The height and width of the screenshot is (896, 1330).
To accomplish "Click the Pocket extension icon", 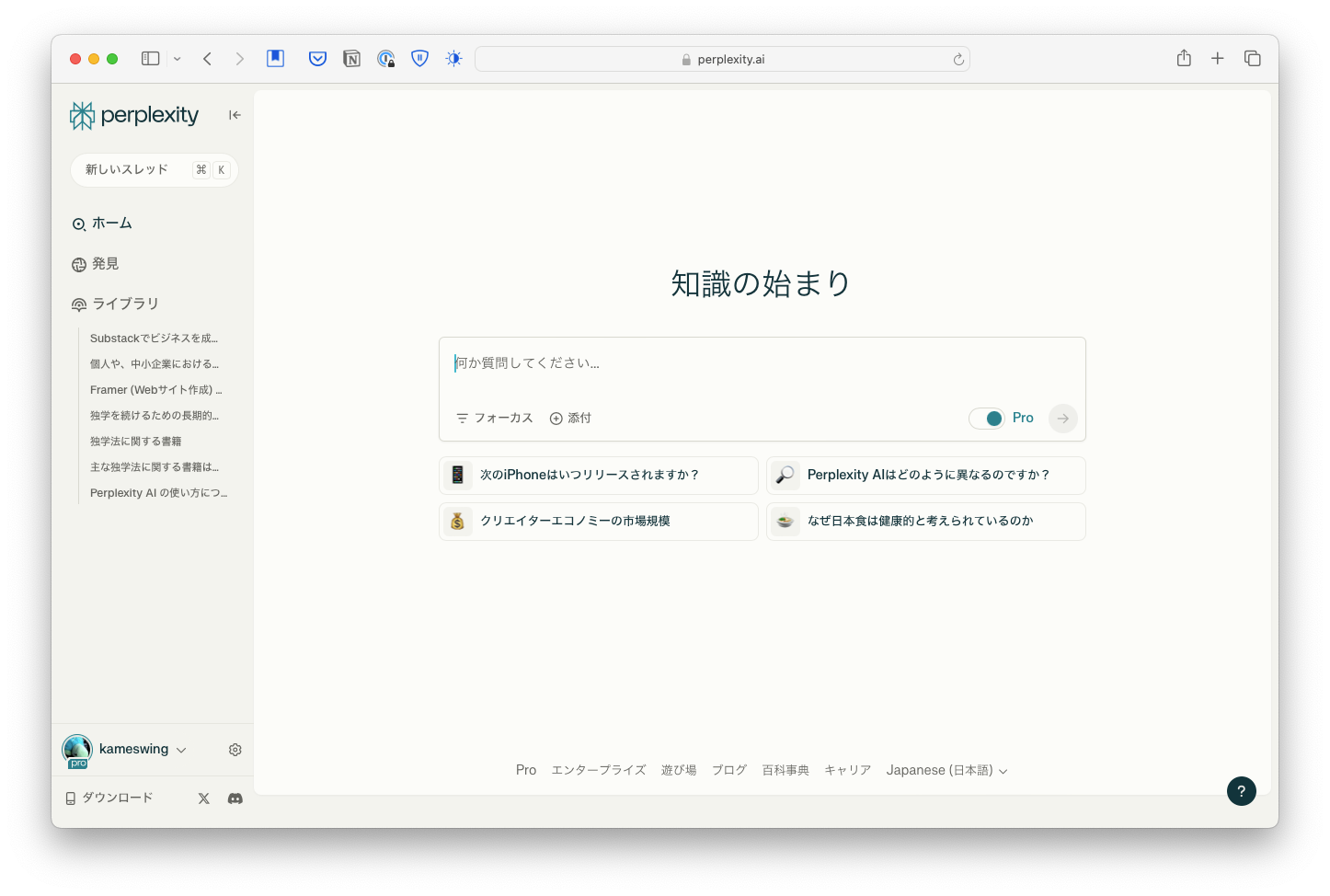I will point(318,59).
